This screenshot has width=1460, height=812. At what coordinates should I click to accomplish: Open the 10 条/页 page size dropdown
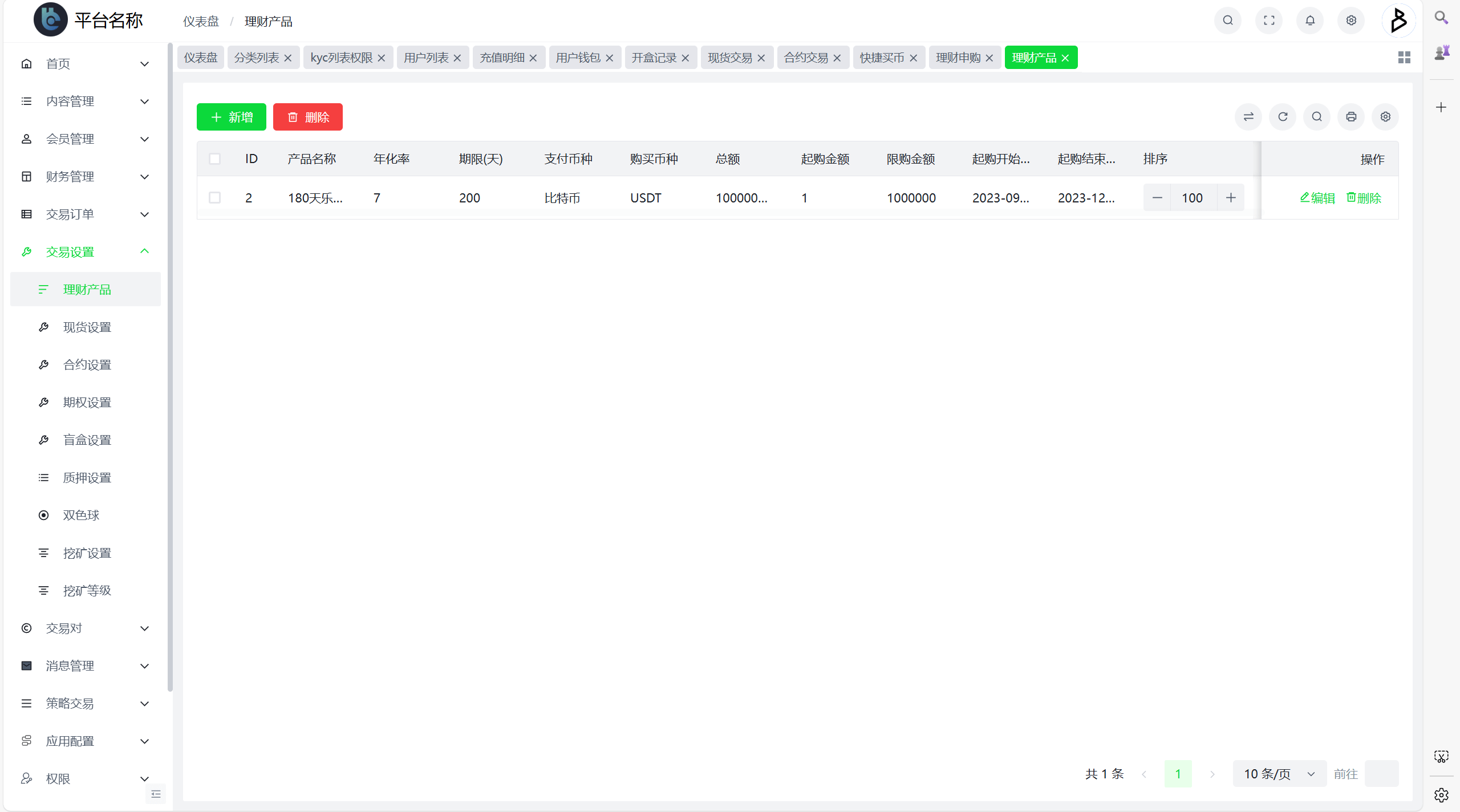tap(1279, 774)
